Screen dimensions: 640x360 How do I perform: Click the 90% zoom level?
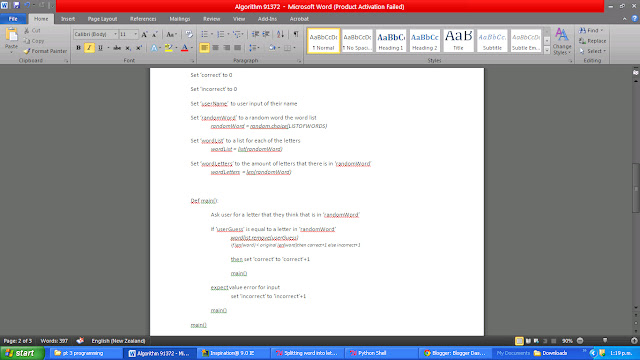coord(567,341)
